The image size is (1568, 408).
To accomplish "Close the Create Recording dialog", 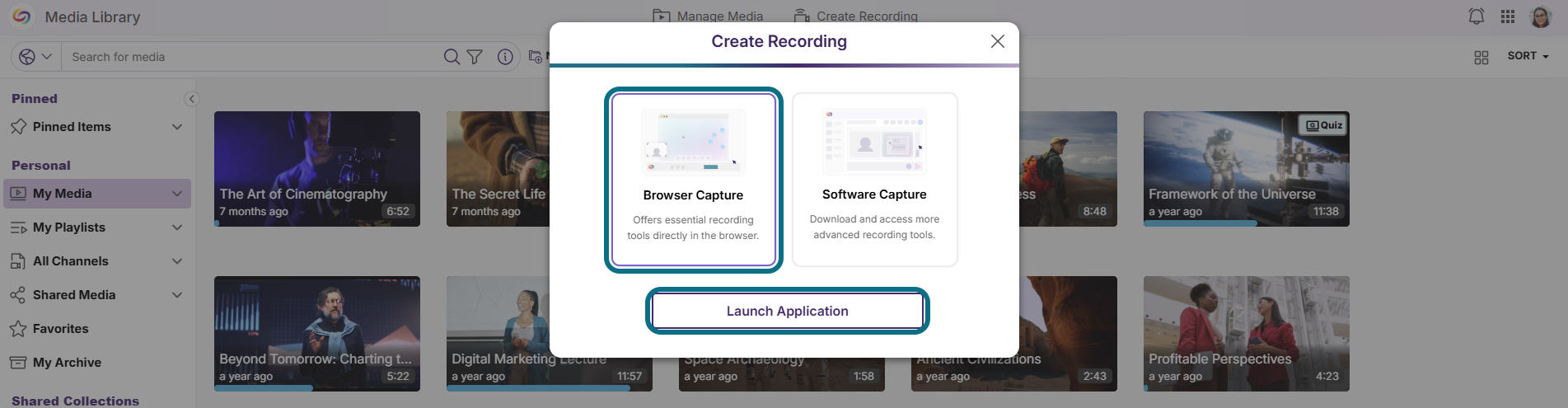I will [x=997, y=41].
